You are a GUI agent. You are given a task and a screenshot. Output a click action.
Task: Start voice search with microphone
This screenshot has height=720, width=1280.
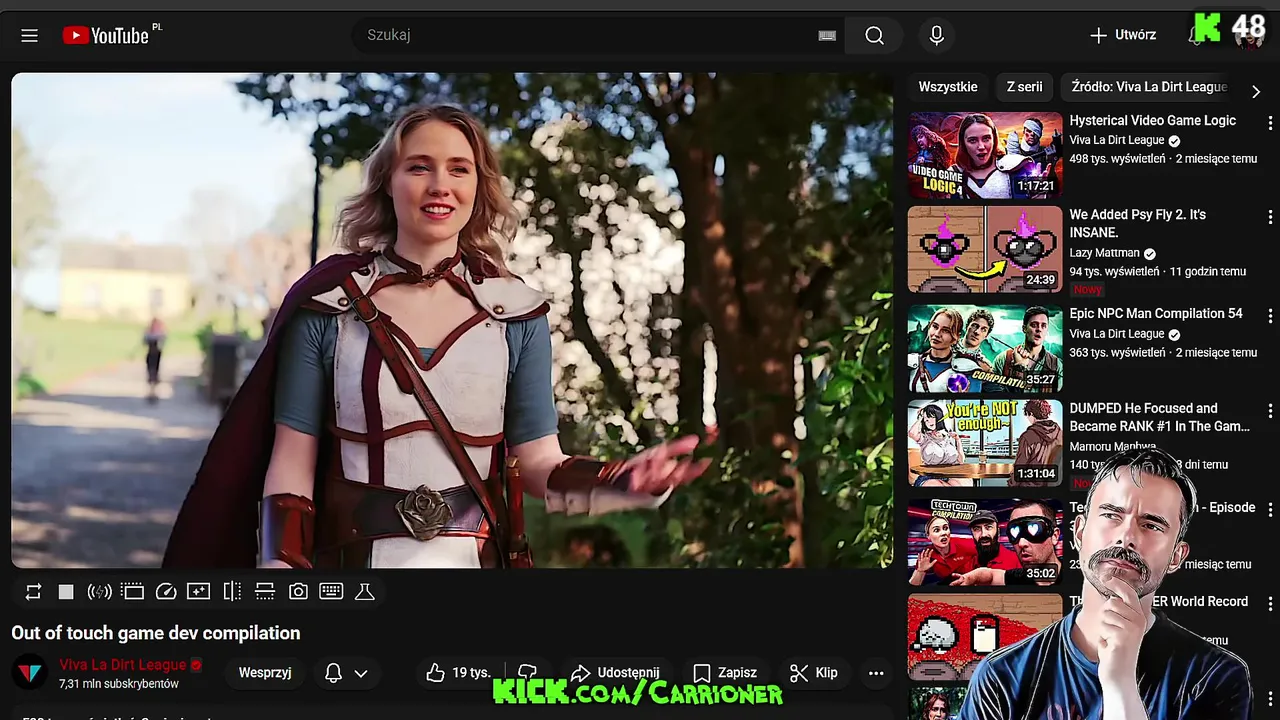tap(936, 35)
